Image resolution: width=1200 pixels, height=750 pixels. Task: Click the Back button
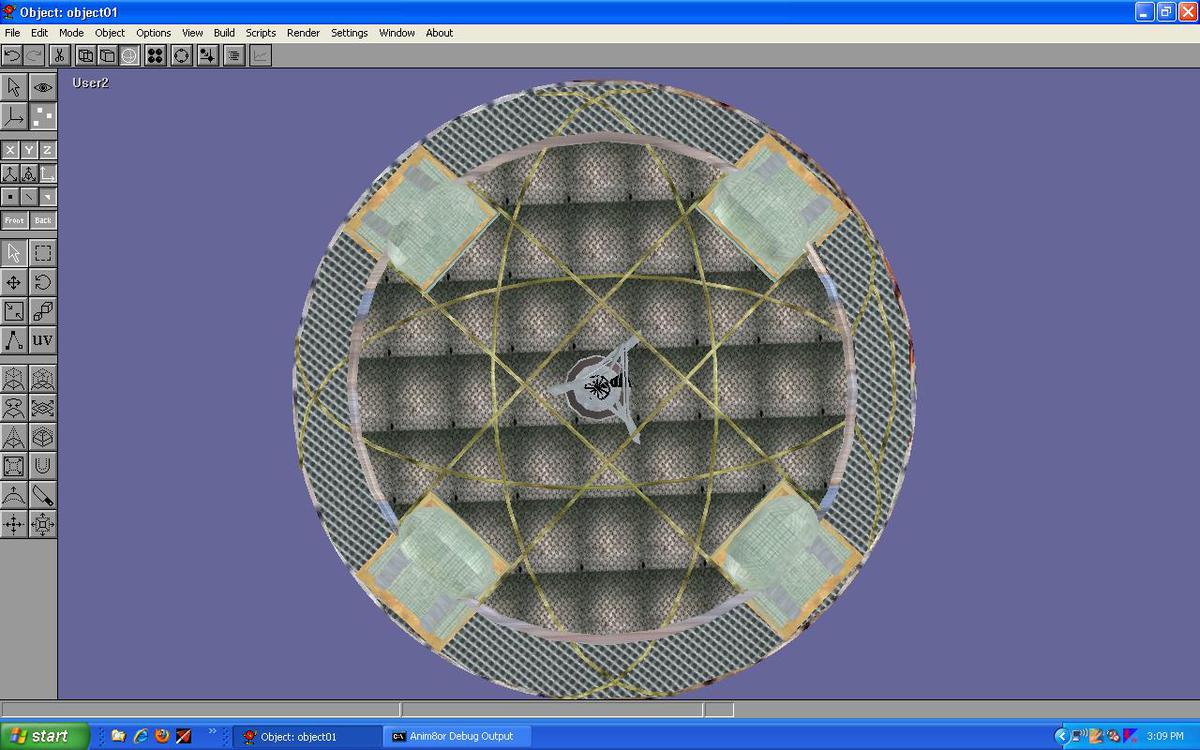43,220
